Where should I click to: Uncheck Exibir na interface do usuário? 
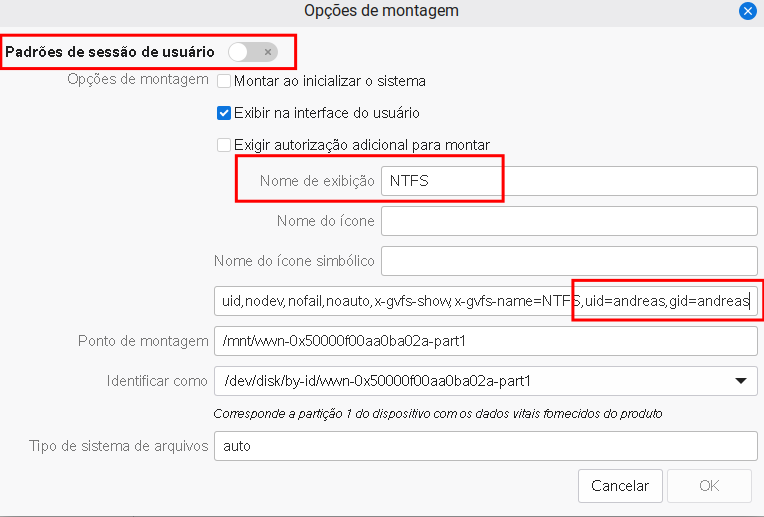(225, 113)
